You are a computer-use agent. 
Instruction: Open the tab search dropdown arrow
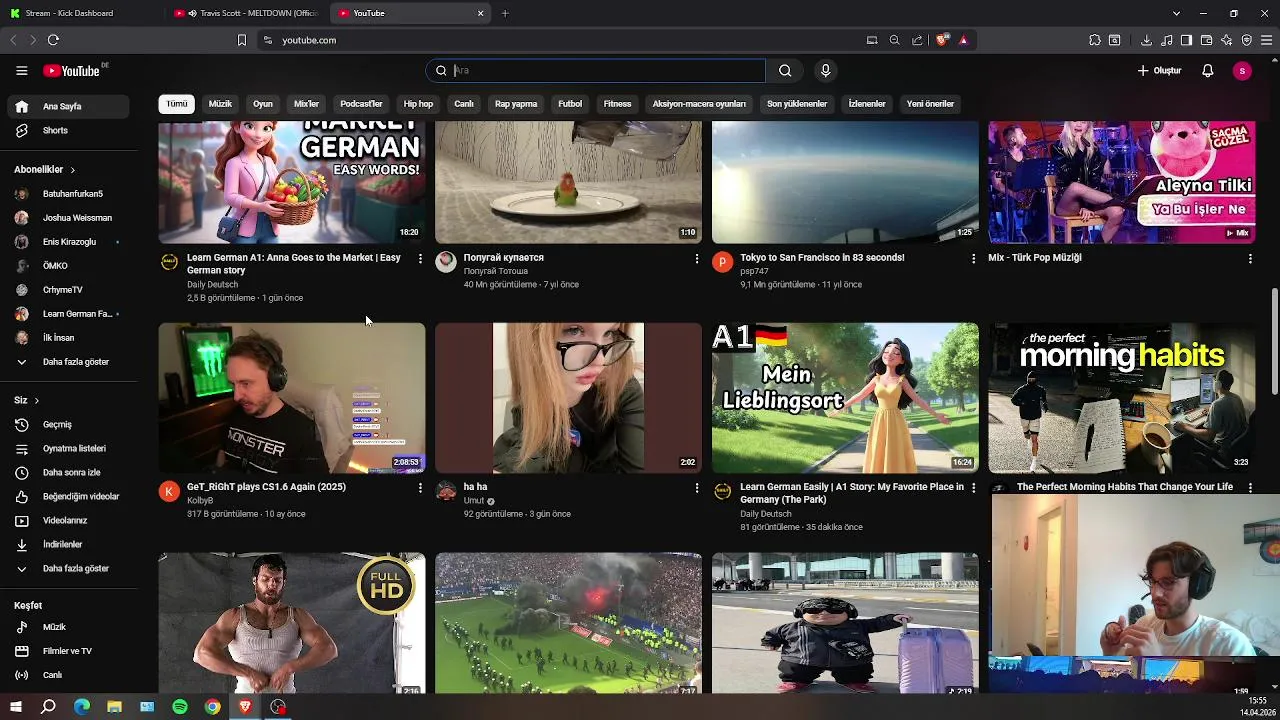(1176, 13)
